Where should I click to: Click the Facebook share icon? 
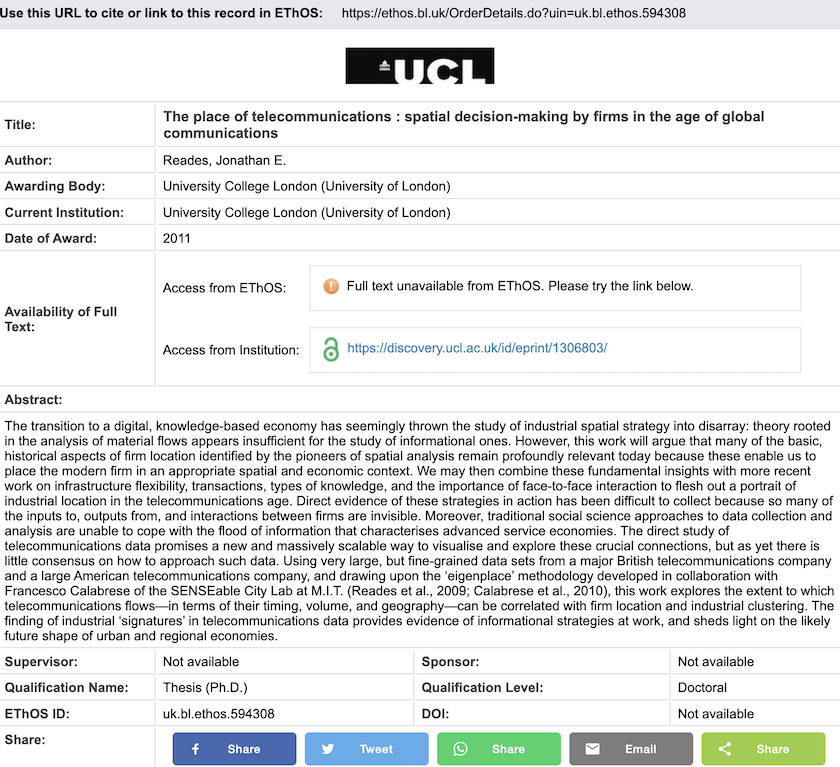[195, 748]
